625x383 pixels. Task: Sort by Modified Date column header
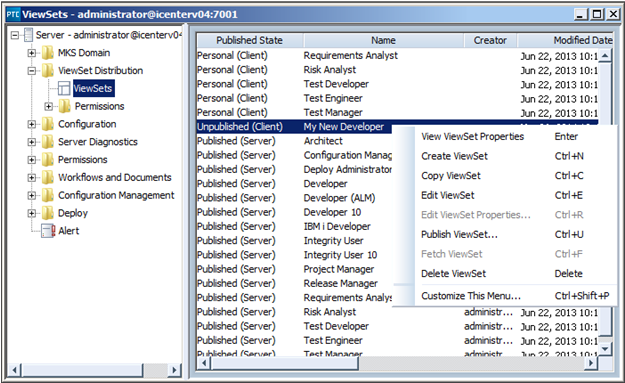click(565, 40)
